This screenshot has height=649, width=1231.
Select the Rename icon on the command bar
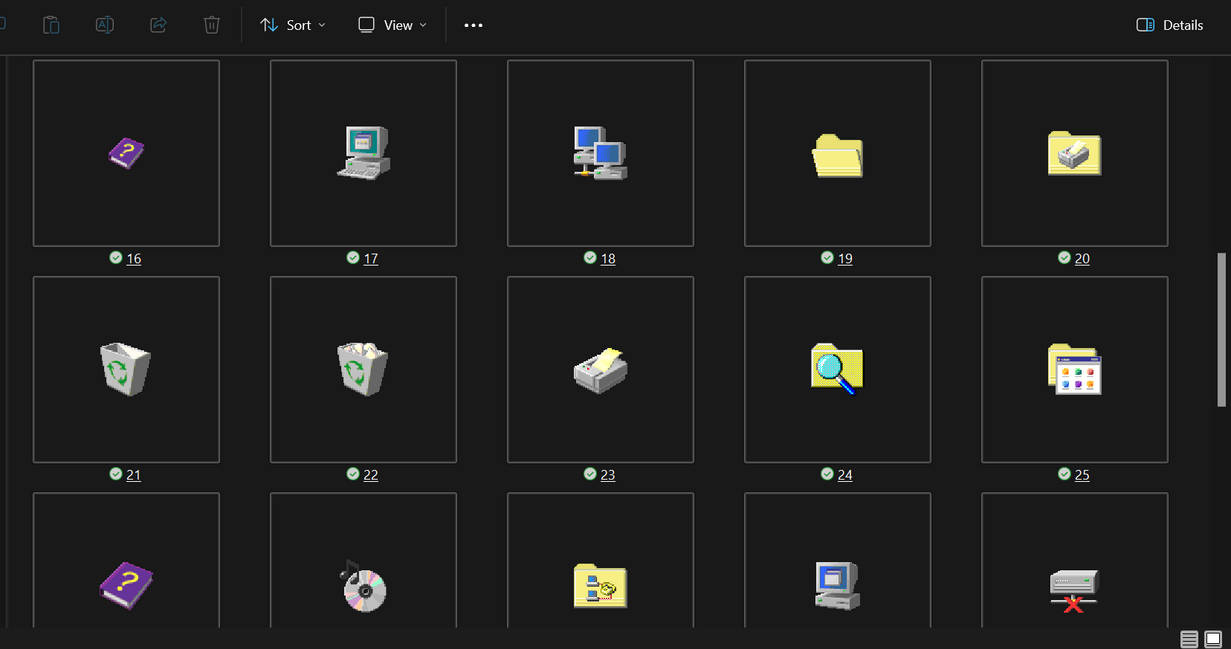click(104, 24)
